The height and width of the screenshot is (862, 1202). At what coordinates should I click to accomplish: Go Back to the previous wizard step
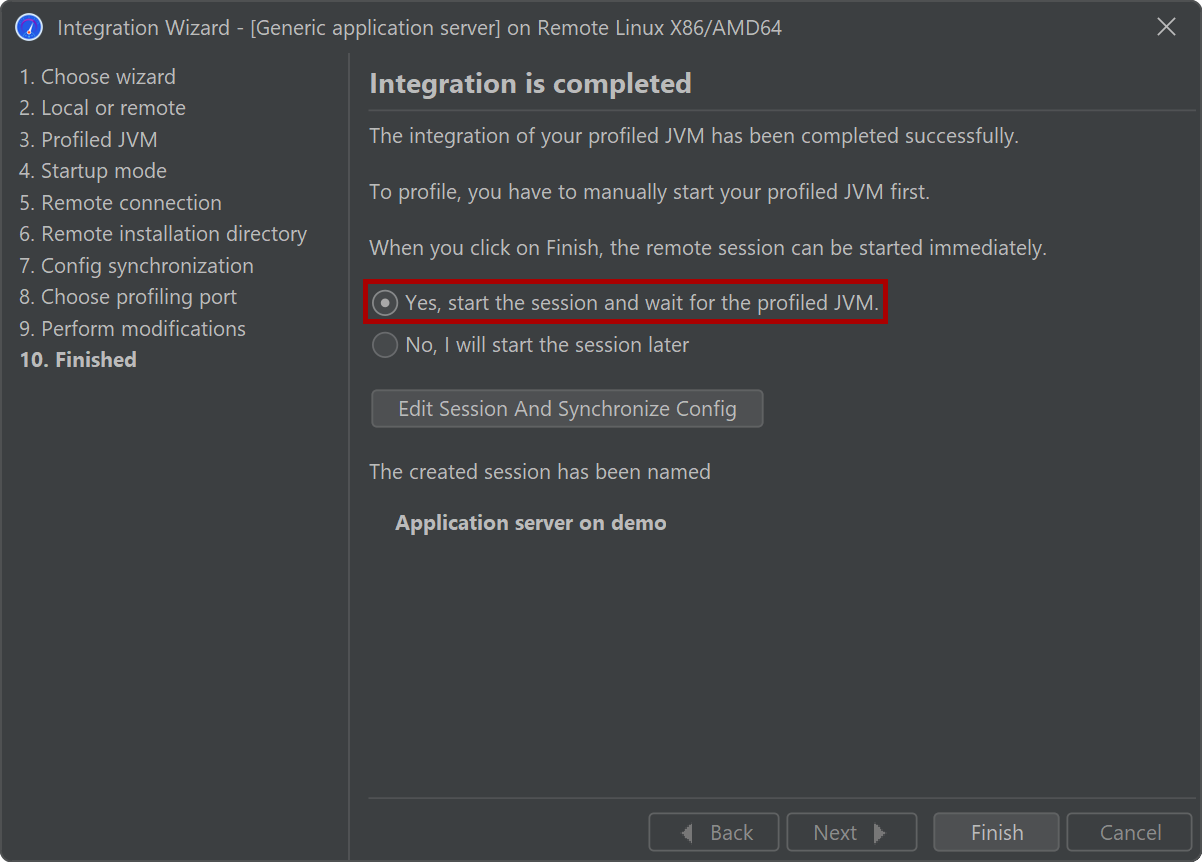[714, 832]
